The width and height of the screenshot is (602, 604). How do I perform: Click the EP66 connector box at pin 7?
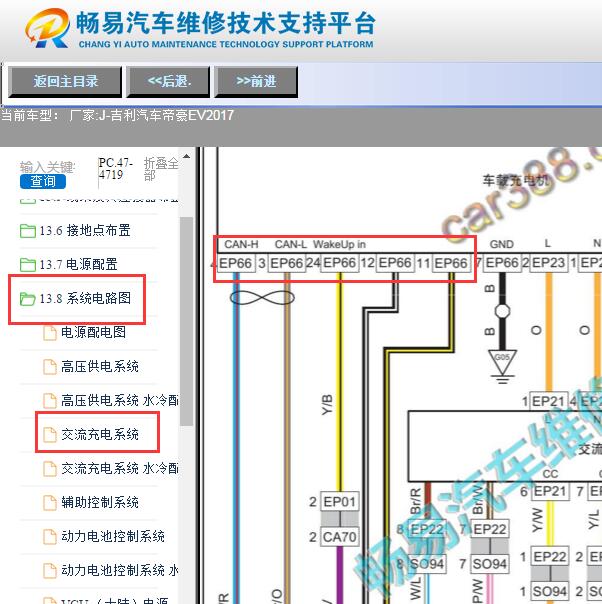[x=502, y=263]
